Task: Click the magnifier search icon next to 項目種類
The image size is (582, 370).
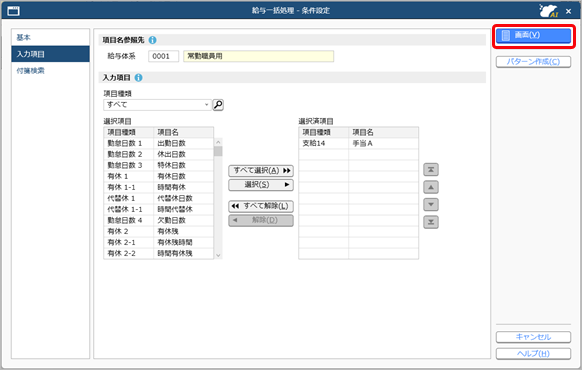Action: 218,105
